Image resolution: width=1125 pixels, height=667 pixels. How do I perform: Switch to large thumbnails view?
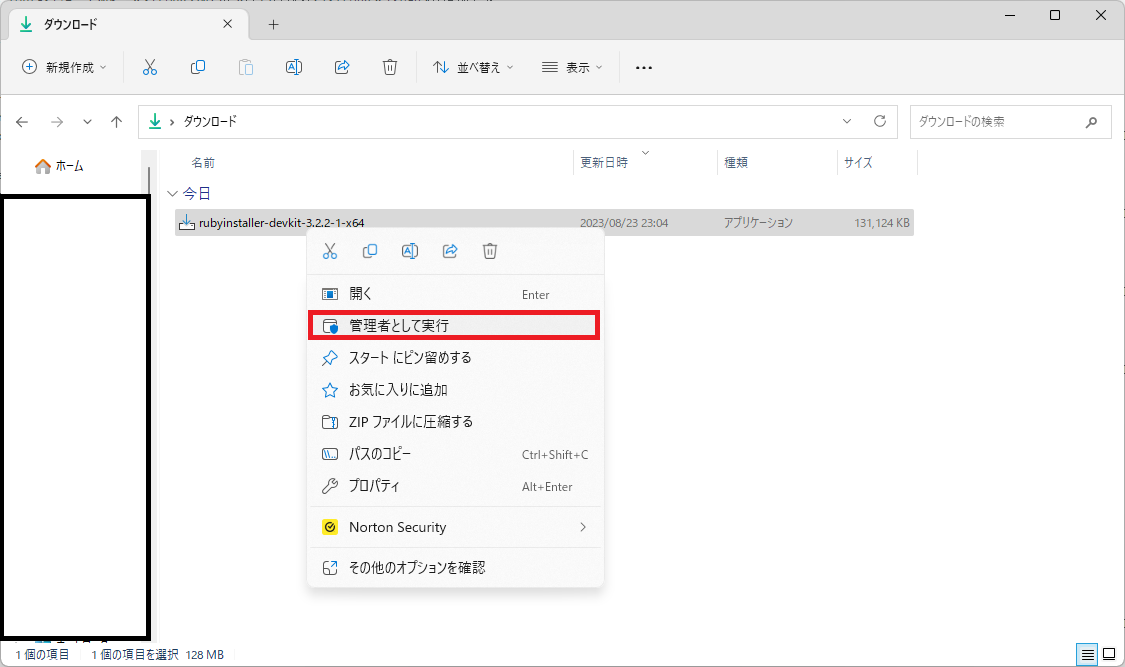[x=1107, y=654]
